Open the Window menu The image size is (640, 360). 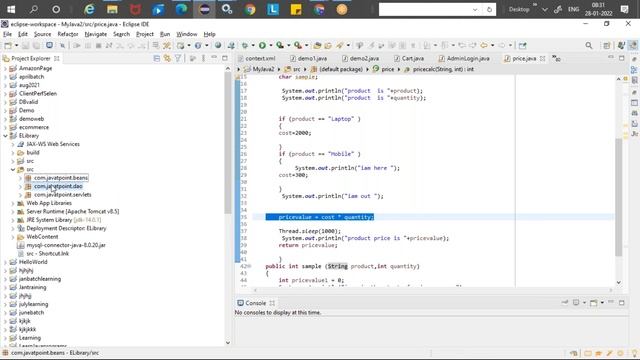pos(187,34)
